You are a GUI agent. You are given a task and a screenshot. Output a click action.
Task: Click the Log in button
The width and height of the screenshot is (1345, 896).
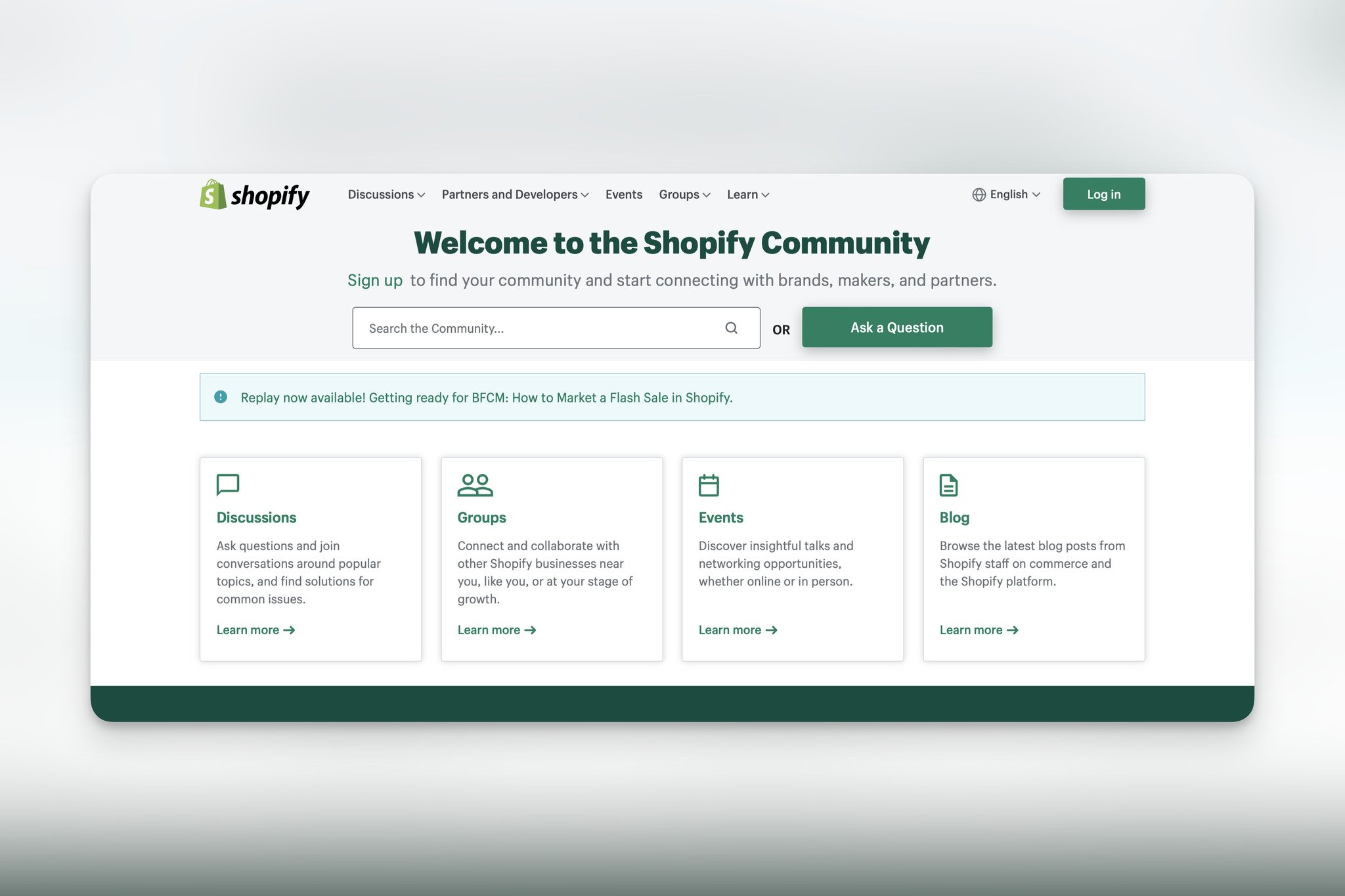point(1103,194)
